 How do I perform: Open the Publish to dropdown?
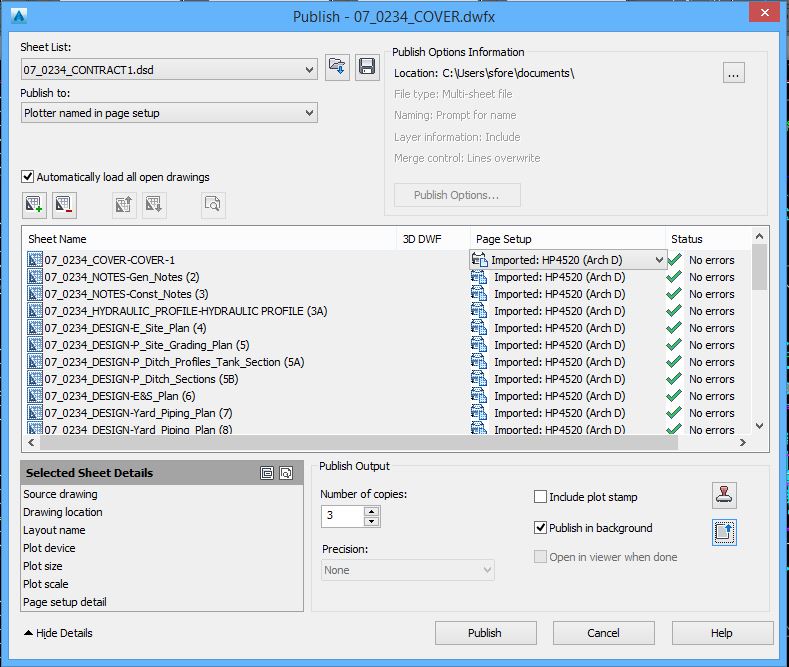point(309,113)
